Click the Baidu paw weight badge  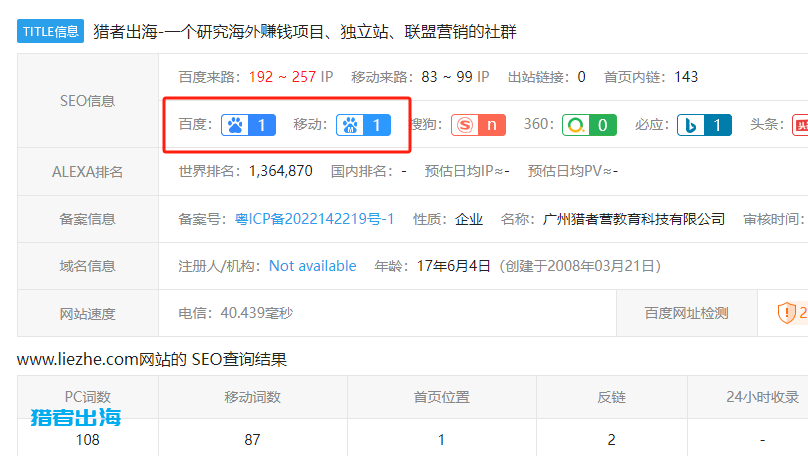click(x=248, y=125)
